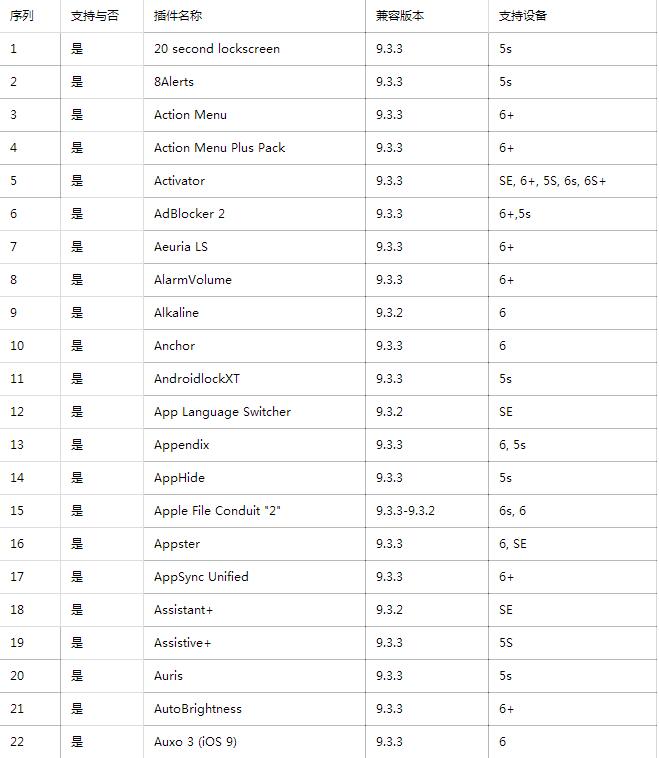This screenshot has width=659, height=758.
Task: Click the App Language Switcher cell
Action: point(222,412)
